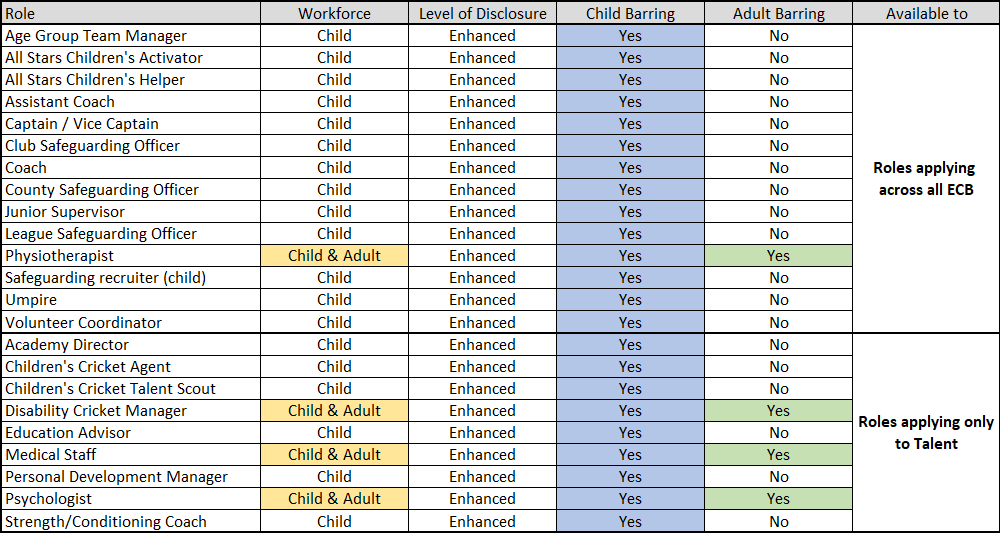Select the Psychologist role cell
This screenshot has width=1000, height=533.
pos(130,499)
